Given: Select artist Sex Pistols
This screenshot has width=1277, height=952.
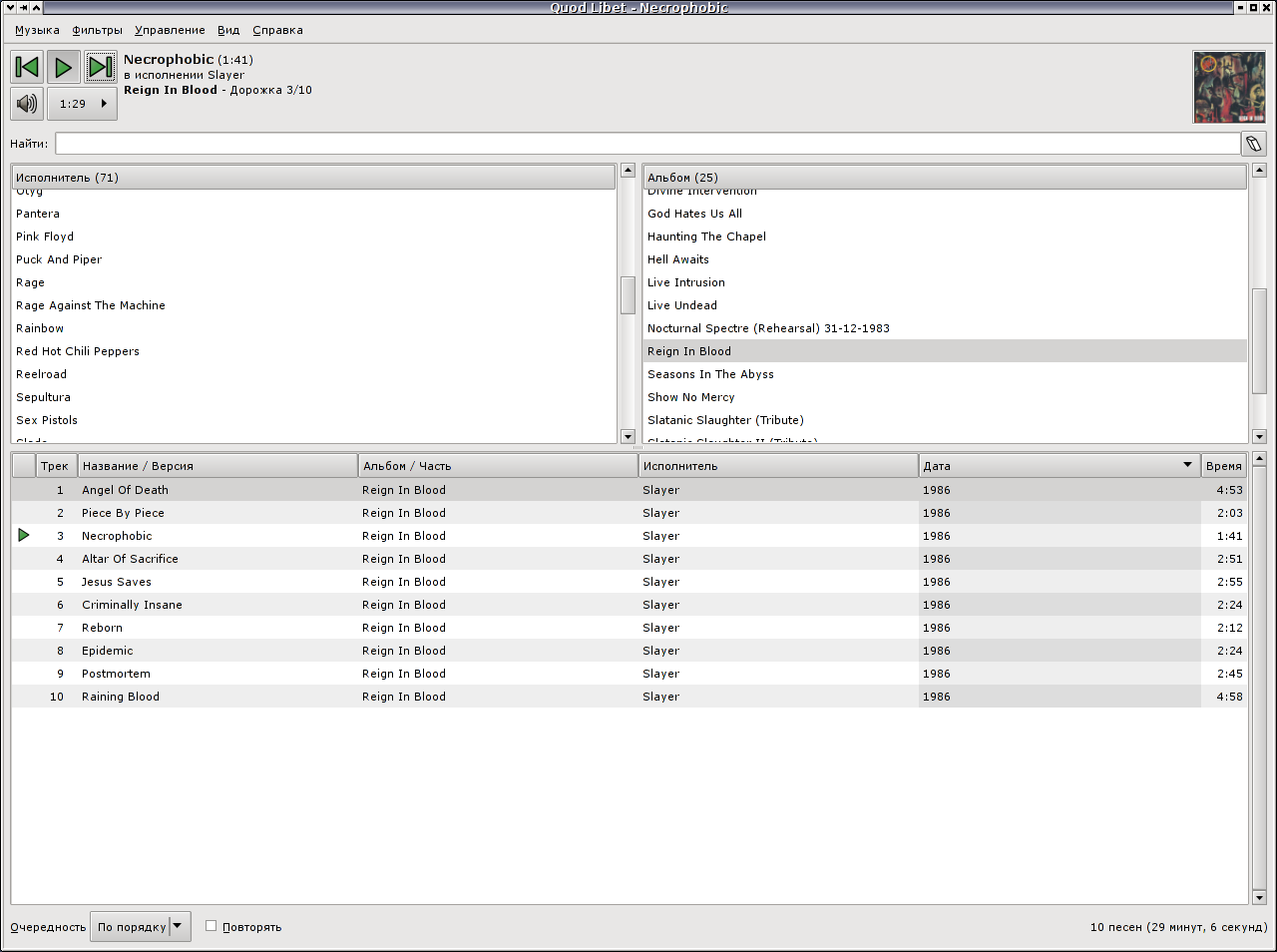Looking at the screenshot, I should point(313,420).
